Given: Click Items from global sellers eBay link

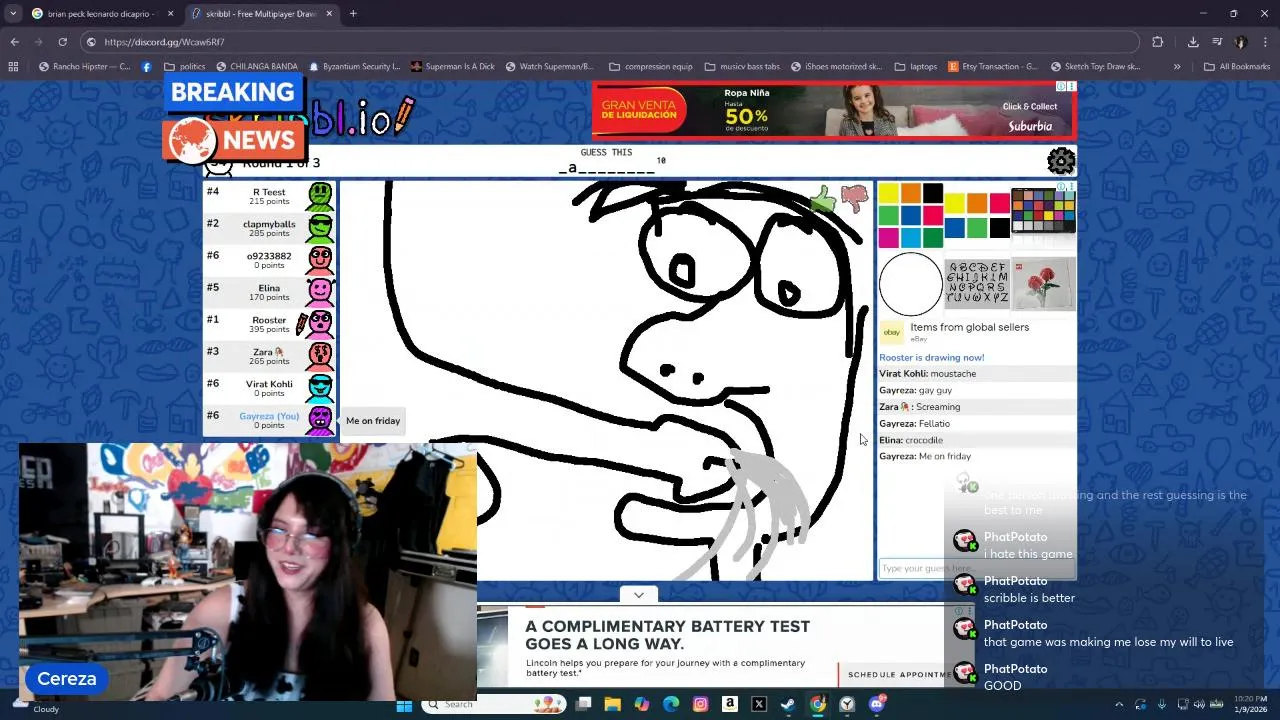Looking at the screenshot, I should click(969, 327).
